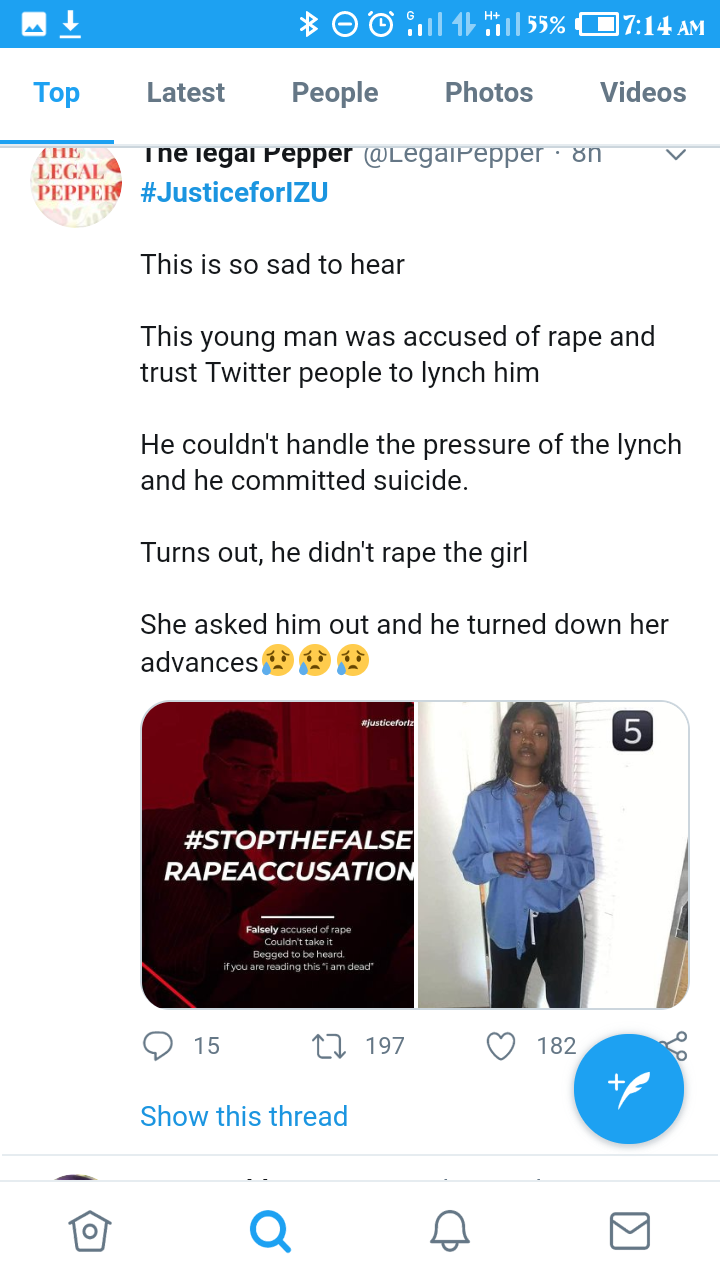720x1280 pixels.
Task: Select the Top results tab
Action: tap(56, 93)
